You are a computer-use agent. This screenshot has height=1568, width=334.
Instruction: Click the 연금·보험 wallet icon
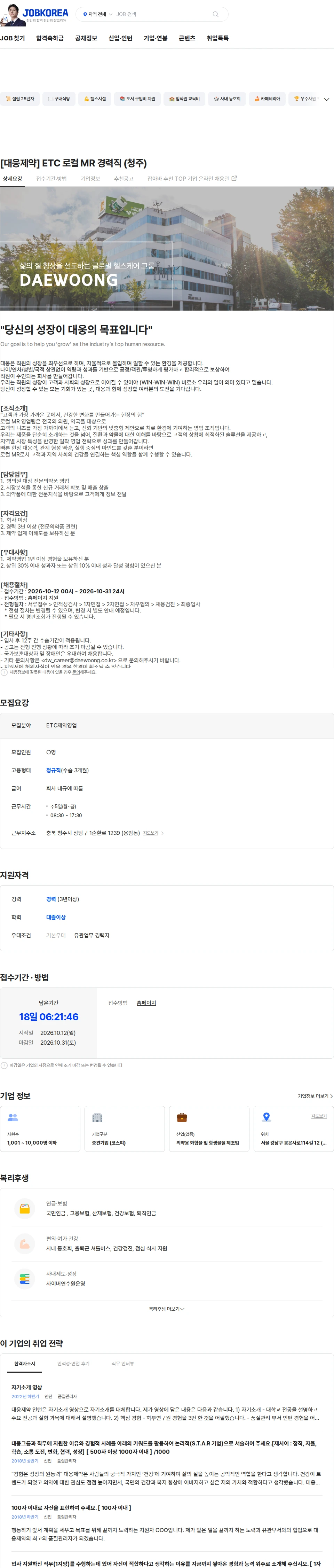24,1209
